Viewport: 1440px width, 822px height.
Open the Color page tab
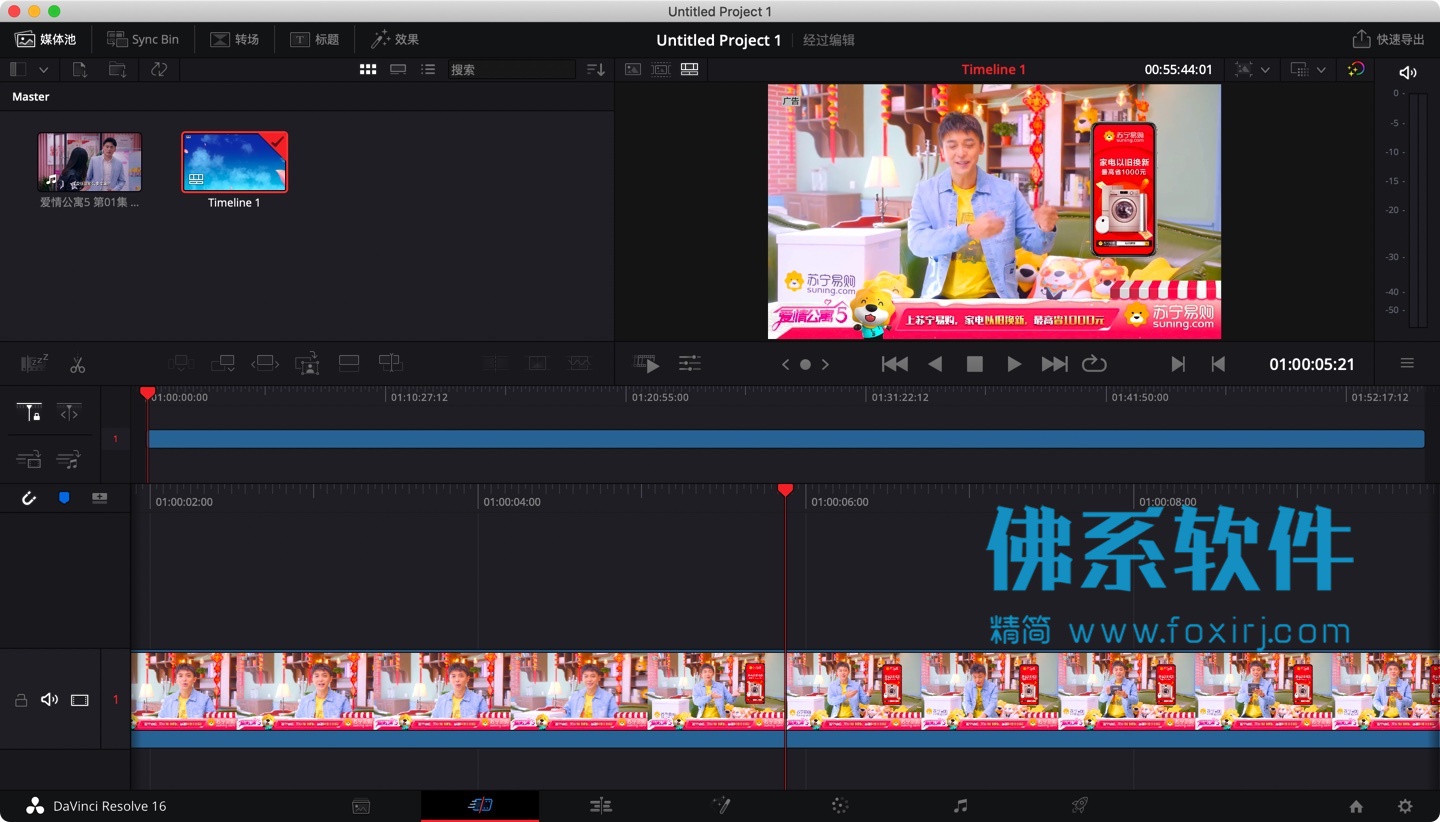coord(840,806)
